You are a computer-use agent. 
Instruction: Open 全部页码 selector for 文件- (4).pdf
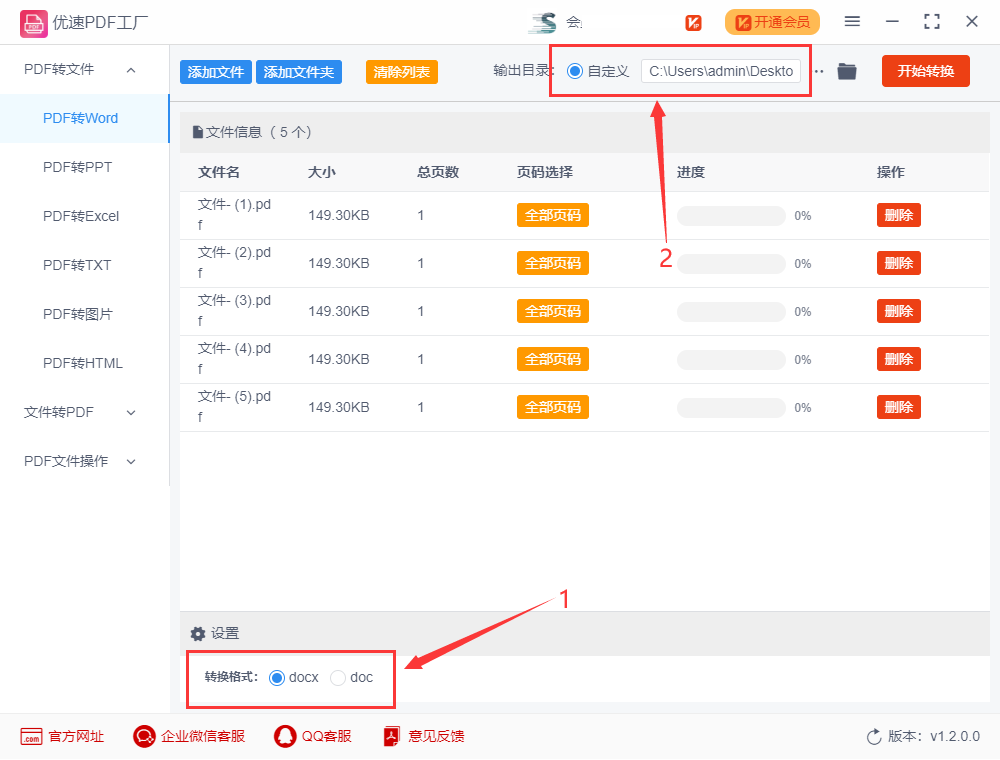pyautogui.click(x=553, y=360)
